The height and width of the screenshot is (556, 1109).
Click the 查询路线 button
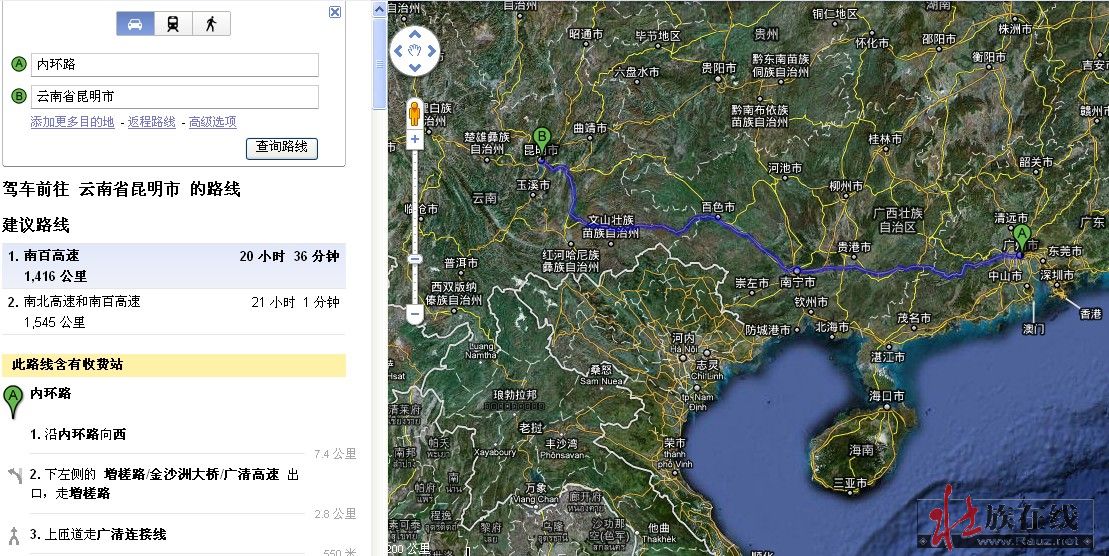point(281,147)
